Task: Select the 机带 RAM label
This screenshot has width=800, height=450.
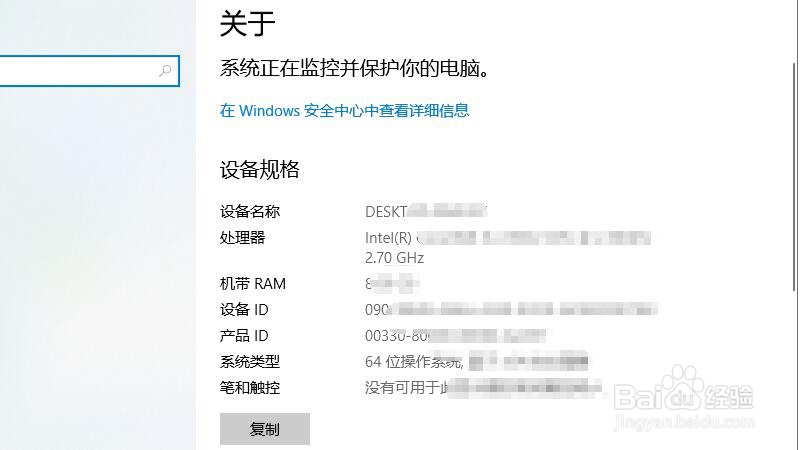Action: point(253,284)
